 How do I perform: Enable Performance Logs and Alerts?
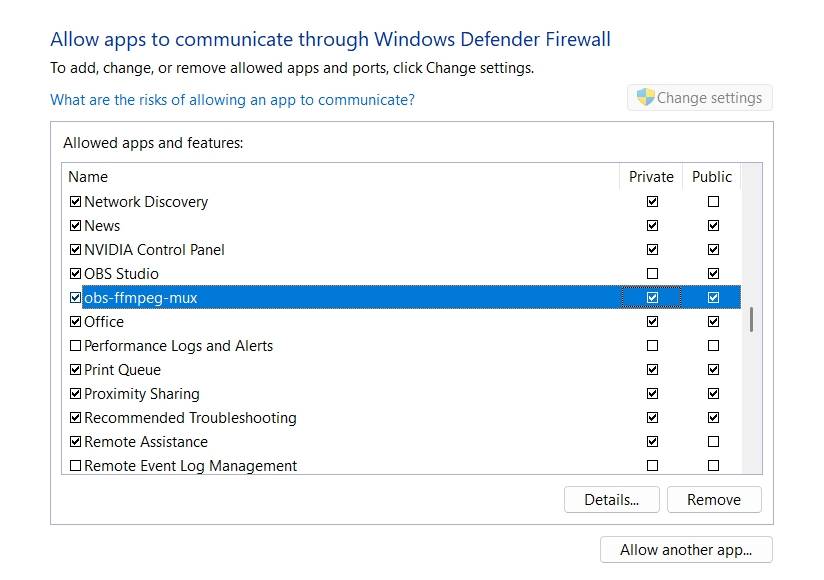tap(75, 345)
